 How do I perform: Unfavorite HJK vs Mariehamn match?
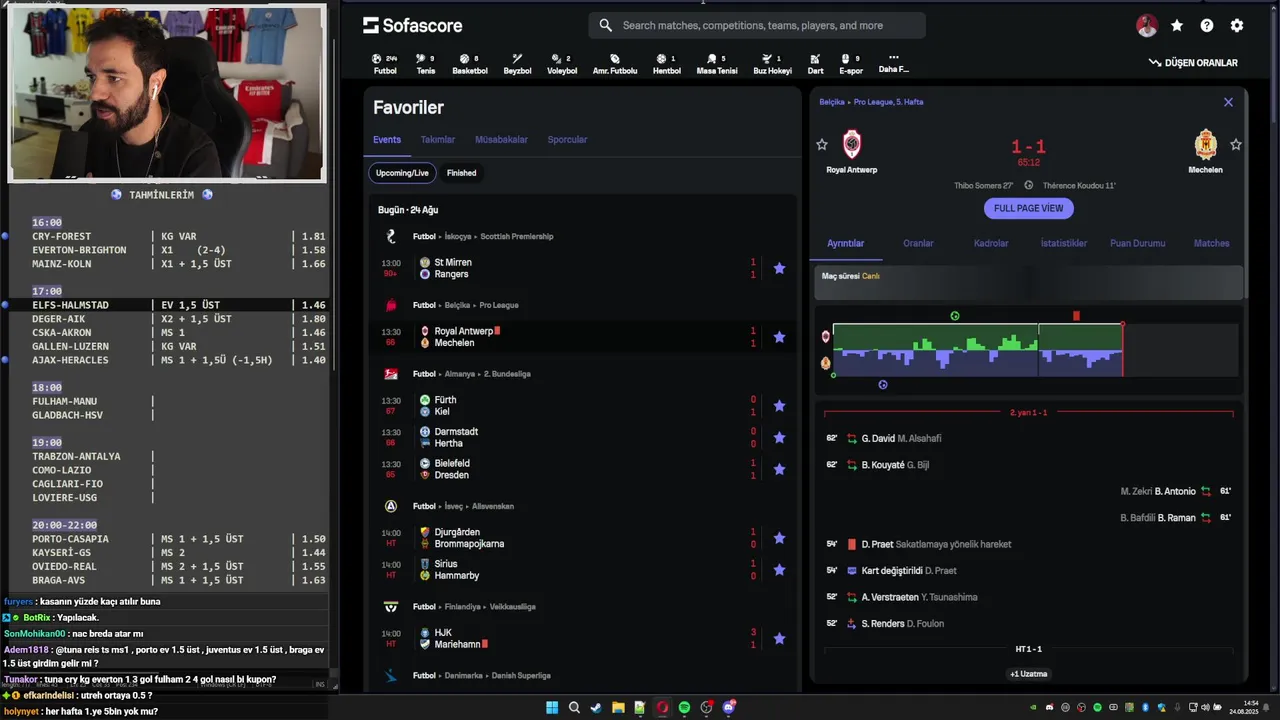point(779,639)
